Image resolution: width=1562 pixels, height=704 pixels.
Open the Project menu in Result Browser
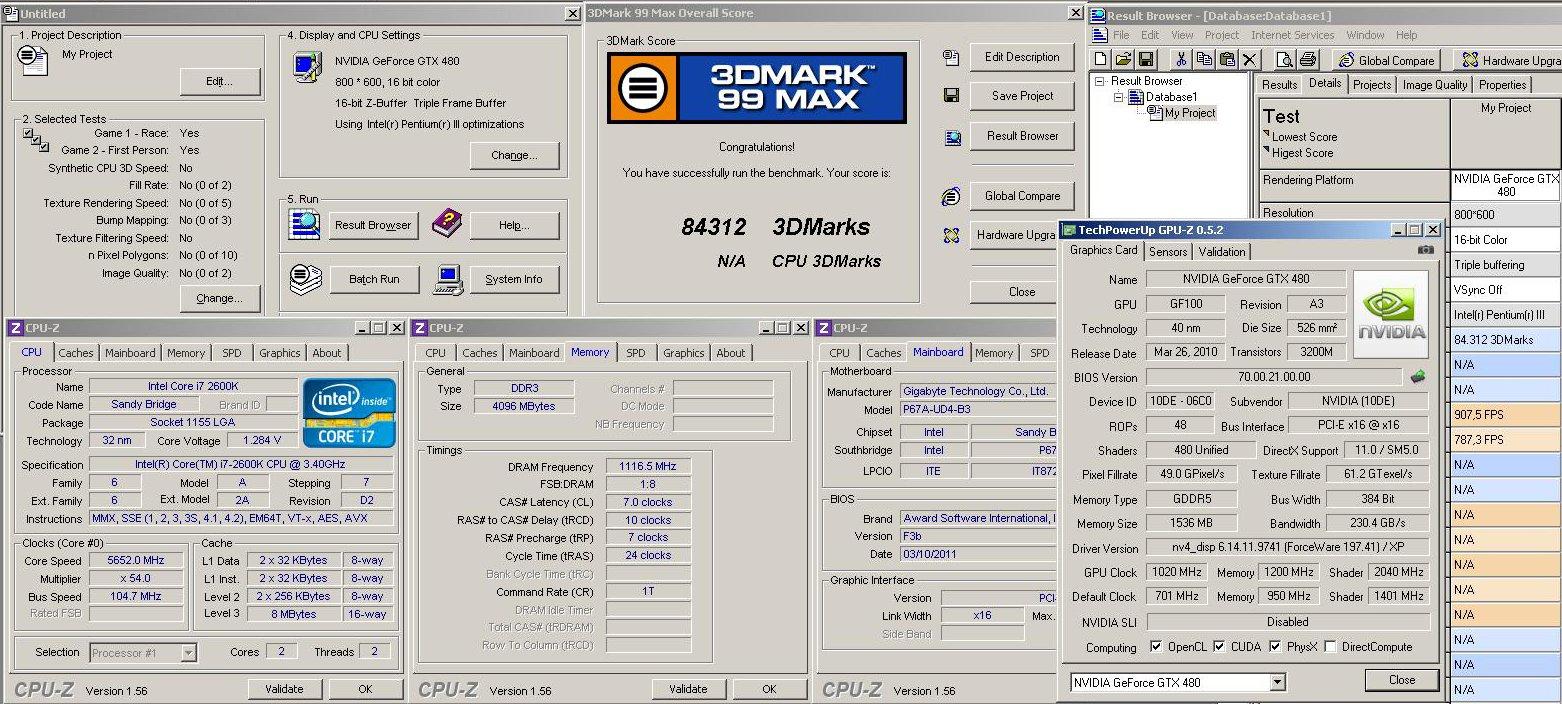[x=1222, y=35]
